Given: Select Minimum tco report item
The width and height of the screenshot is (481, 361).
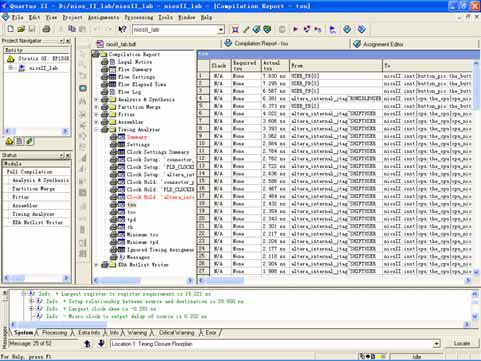Looking at the screenshot, I should 142,235.
